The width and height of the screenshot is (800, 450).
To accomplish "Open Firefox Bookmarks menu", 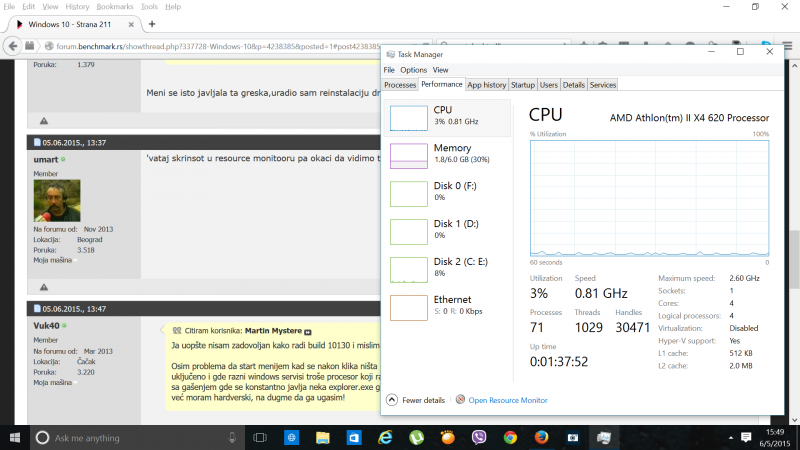I will tap(115, 7).
